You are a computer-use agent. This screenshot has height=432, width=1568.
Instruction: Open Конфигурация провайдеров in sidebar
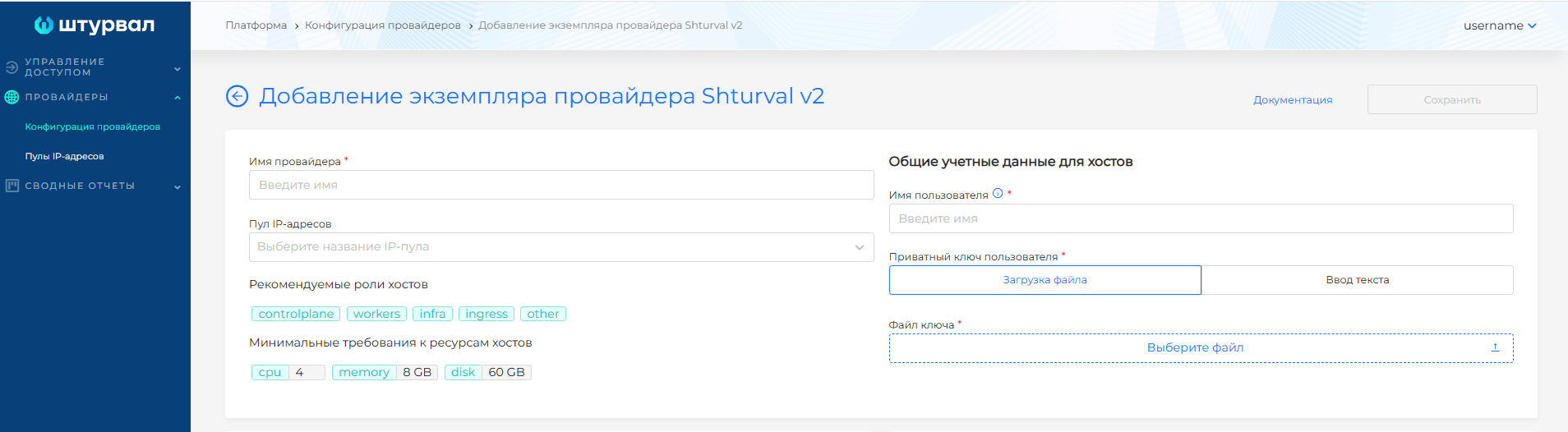click(x=92, y=126)
